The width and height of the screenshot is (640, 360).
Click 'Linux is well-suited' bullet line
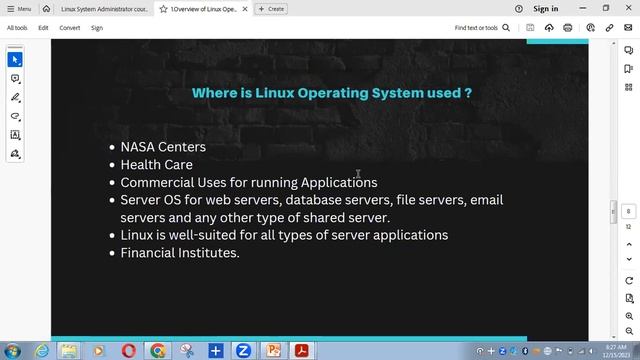coord(284,235)
